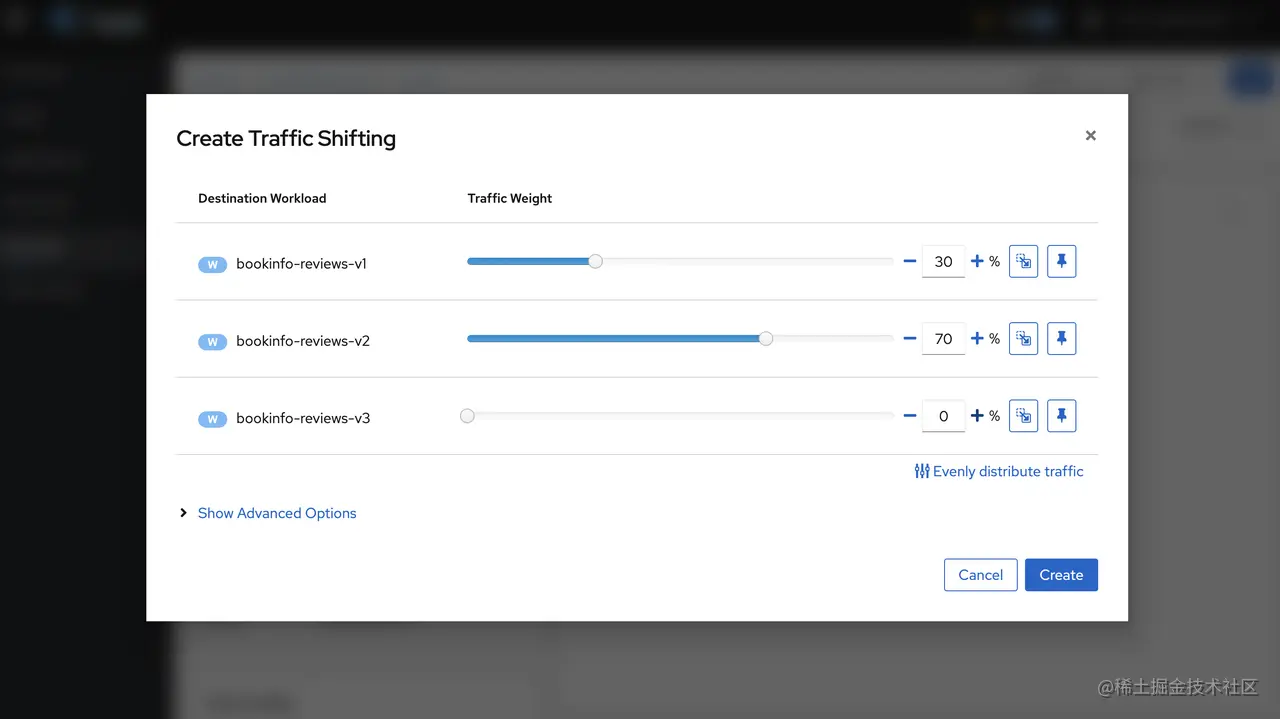Increase bookinfo-reviews-v3 weight with plus
The height and width of the screenshot is (719, 1280).
click(977, 416)
